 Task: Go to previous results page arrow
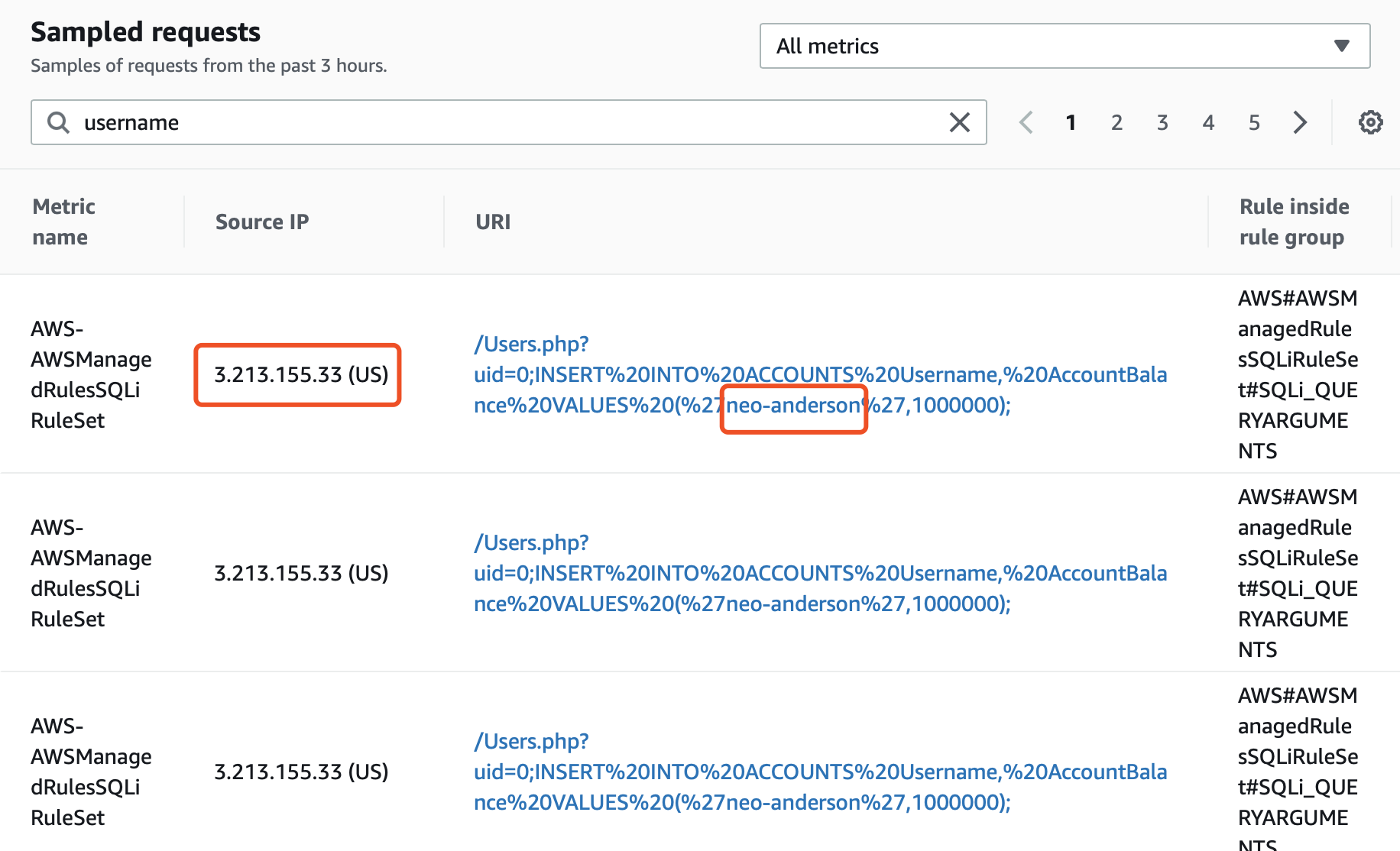[x=1026, y=122]
